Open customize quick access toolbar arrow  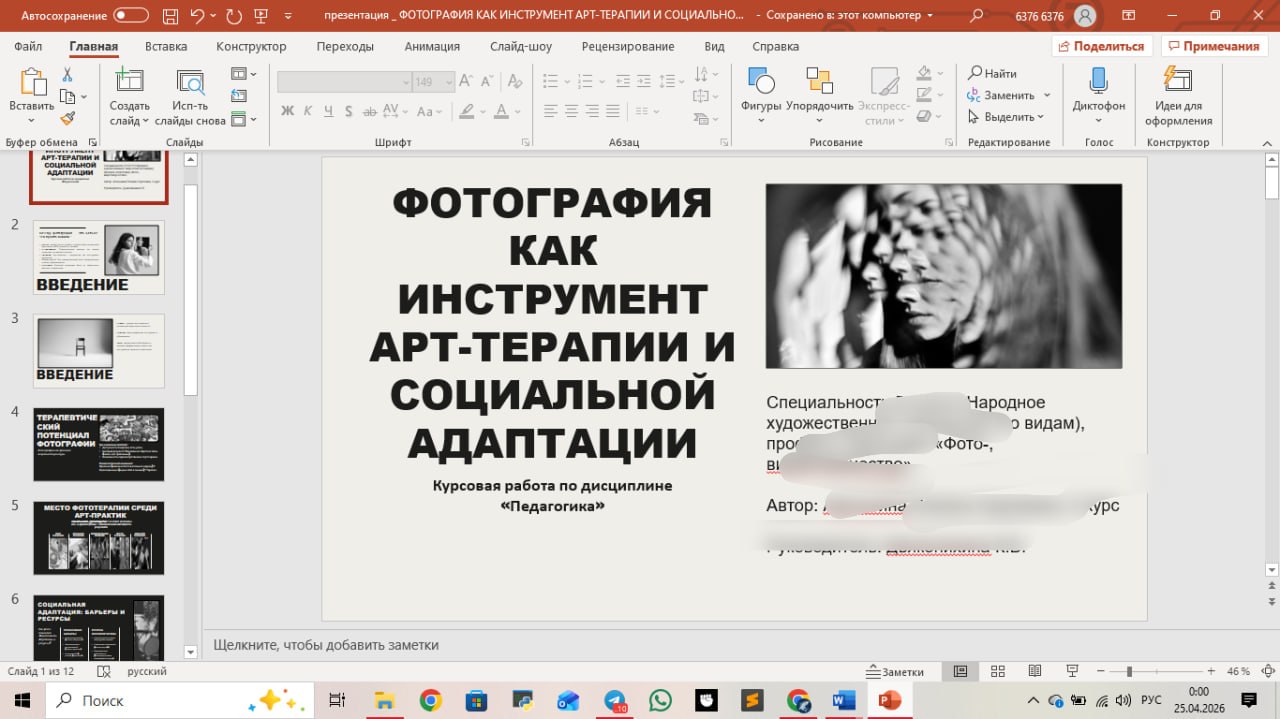point(290,16)
